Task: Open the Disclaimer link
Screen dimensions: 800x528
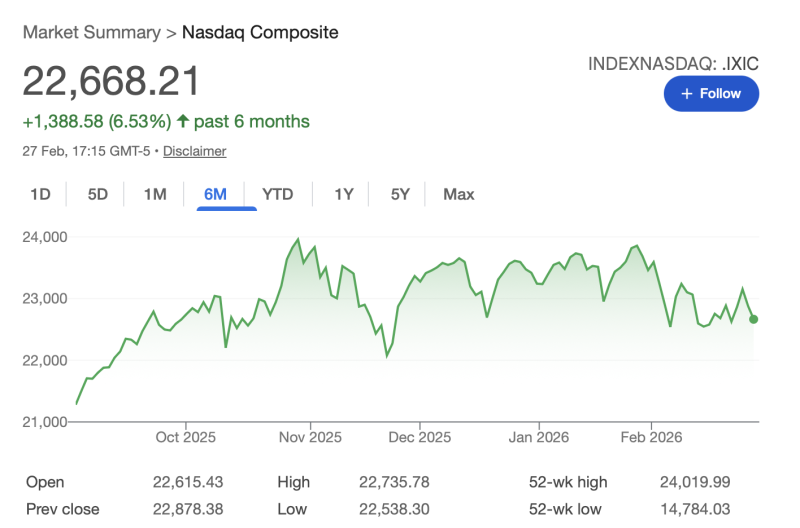Action: click(194, 151)
